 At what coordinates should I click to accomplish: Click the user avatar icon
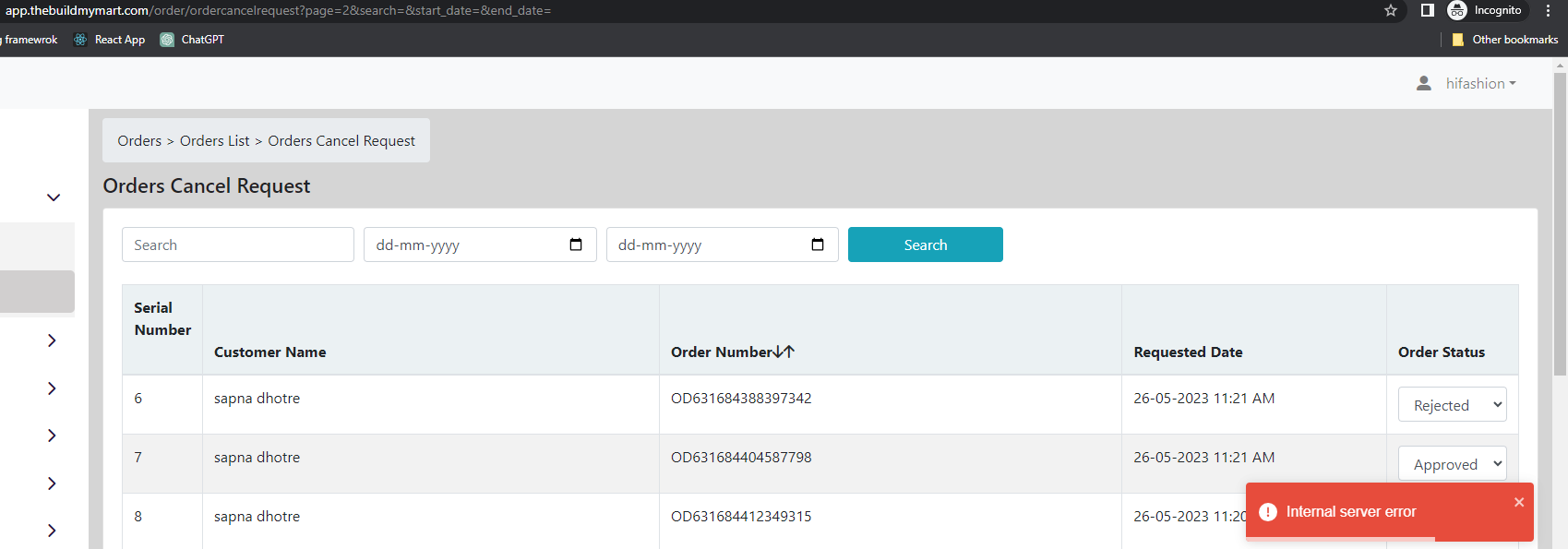[1424, 83]
